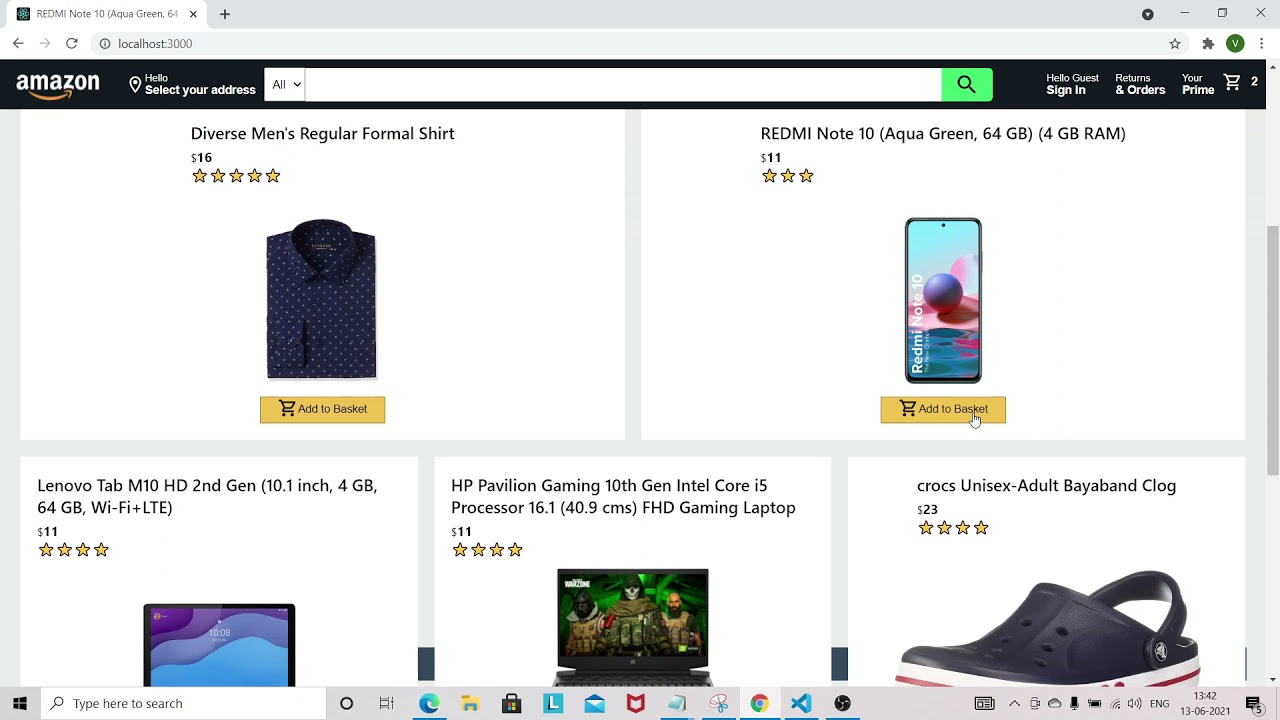Click the crocs Bayaband Clog product image
Screen dimensions: 1280x720
tap(1047, 627)
